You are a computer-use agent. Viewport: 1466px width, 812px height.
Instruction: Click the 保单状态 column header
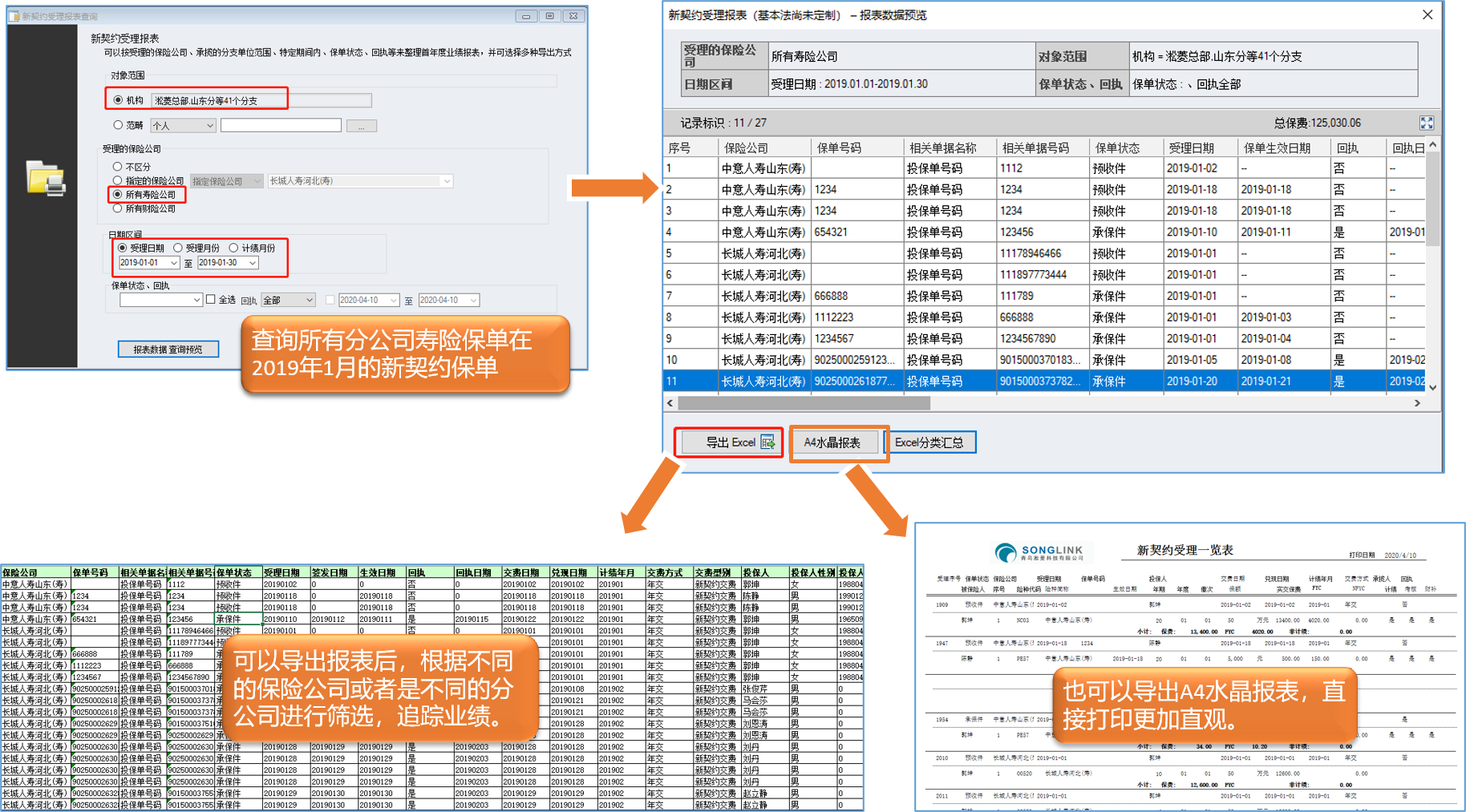pos(1117,148)
